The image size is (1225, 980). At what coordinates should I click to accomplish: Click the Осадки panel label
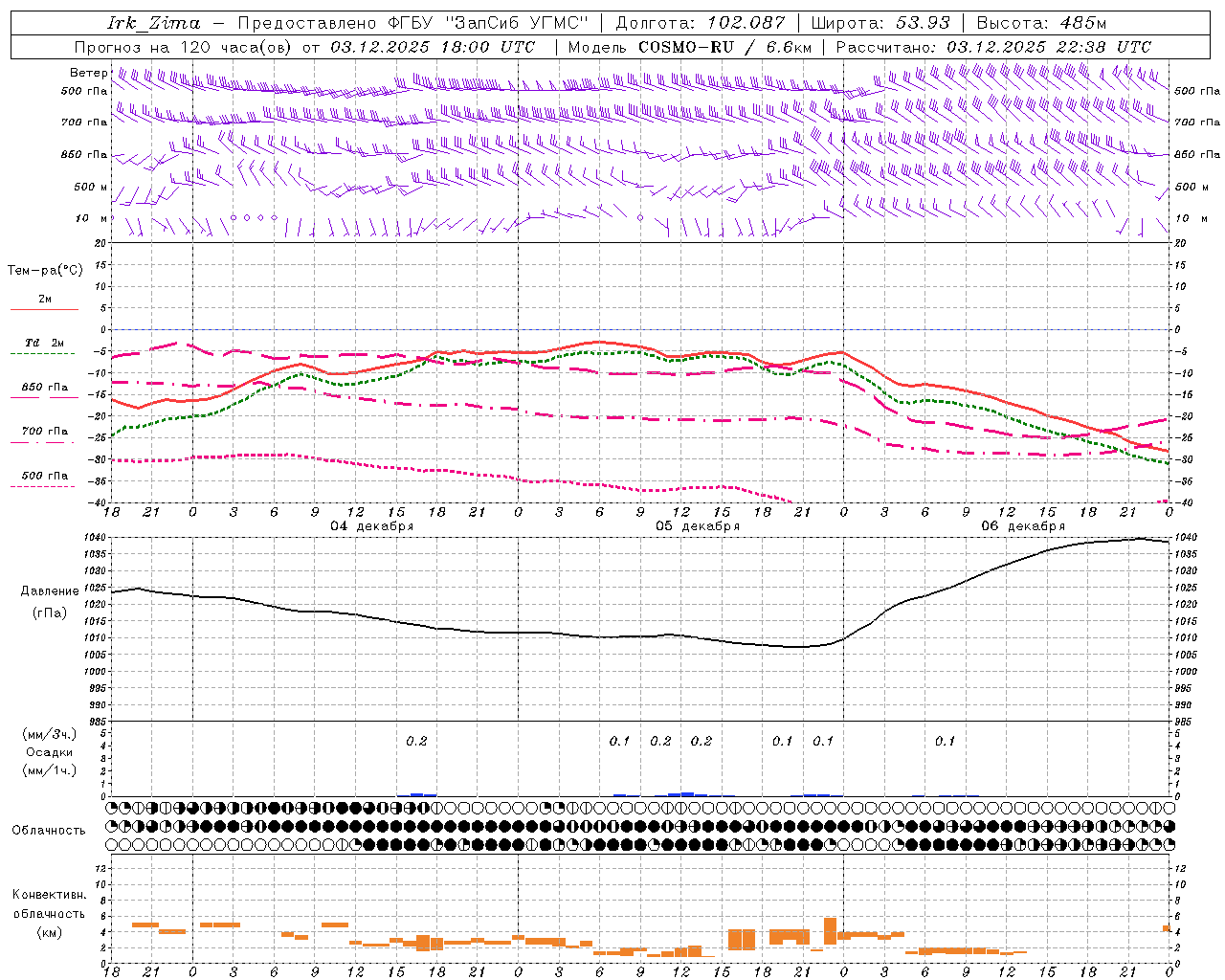50,752
